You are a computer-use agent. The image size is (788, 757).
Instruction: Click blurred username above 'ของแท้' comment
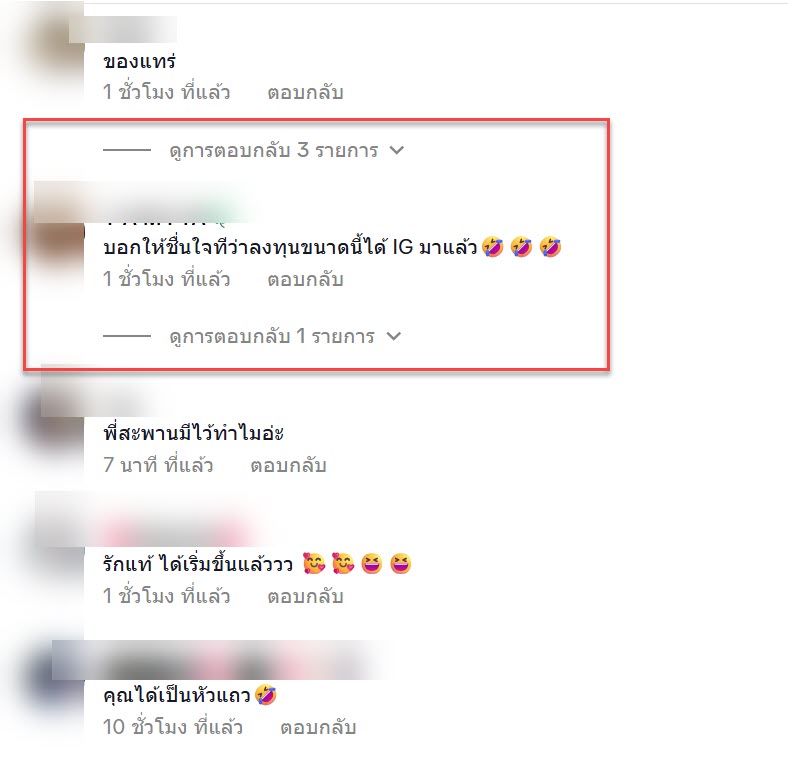(x=123, y=29)
